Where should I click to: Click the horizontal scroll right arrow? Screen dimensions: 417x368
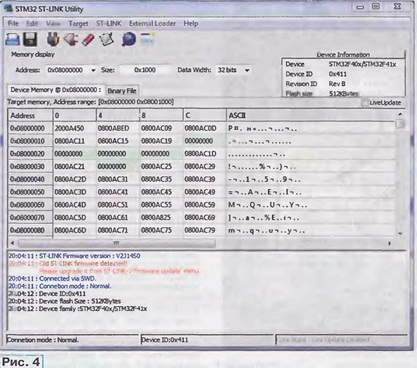(x=389, y=243)
